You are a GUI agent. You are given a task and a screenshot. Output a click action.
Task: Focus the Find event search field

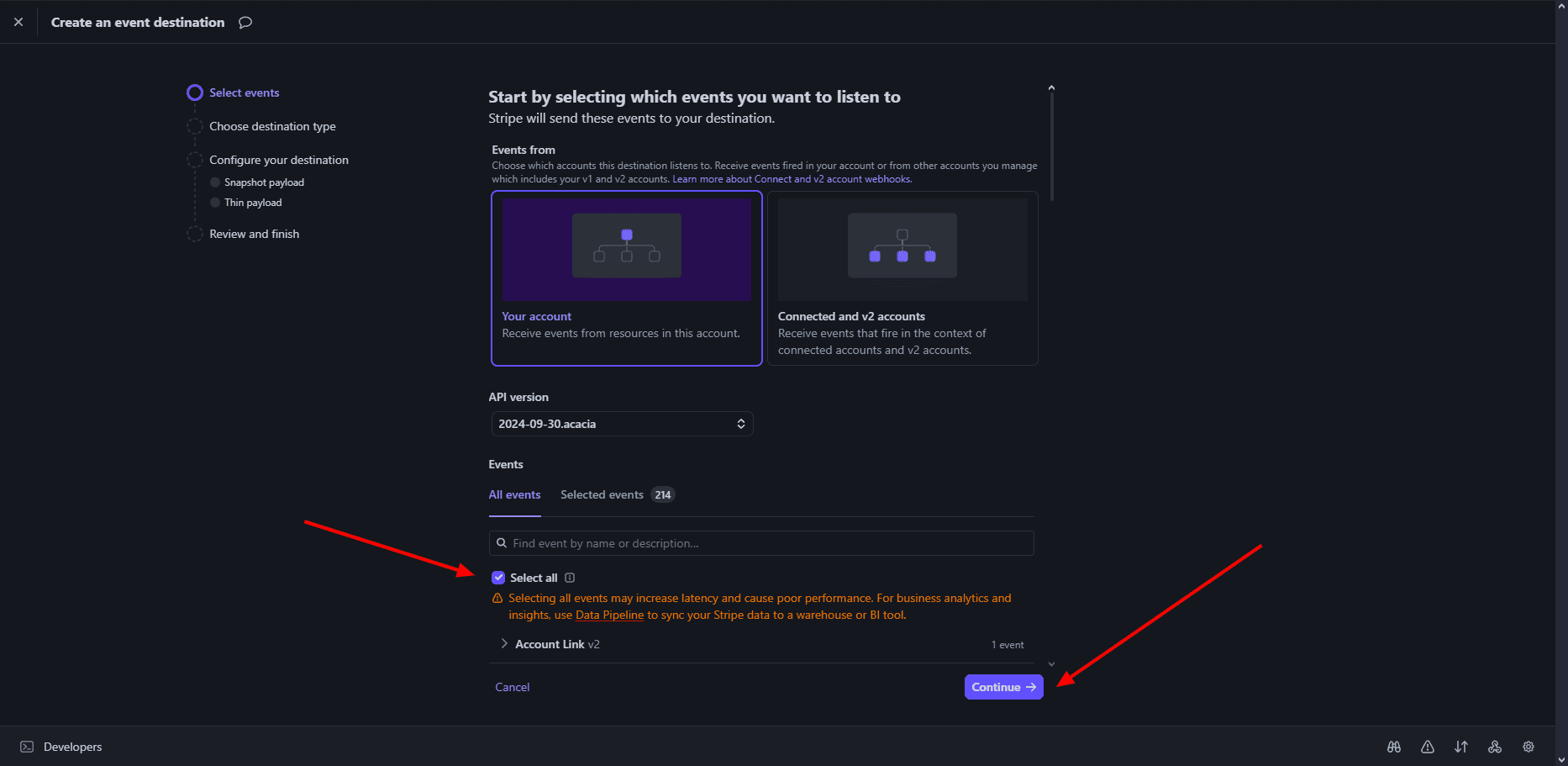click(760, 543)
